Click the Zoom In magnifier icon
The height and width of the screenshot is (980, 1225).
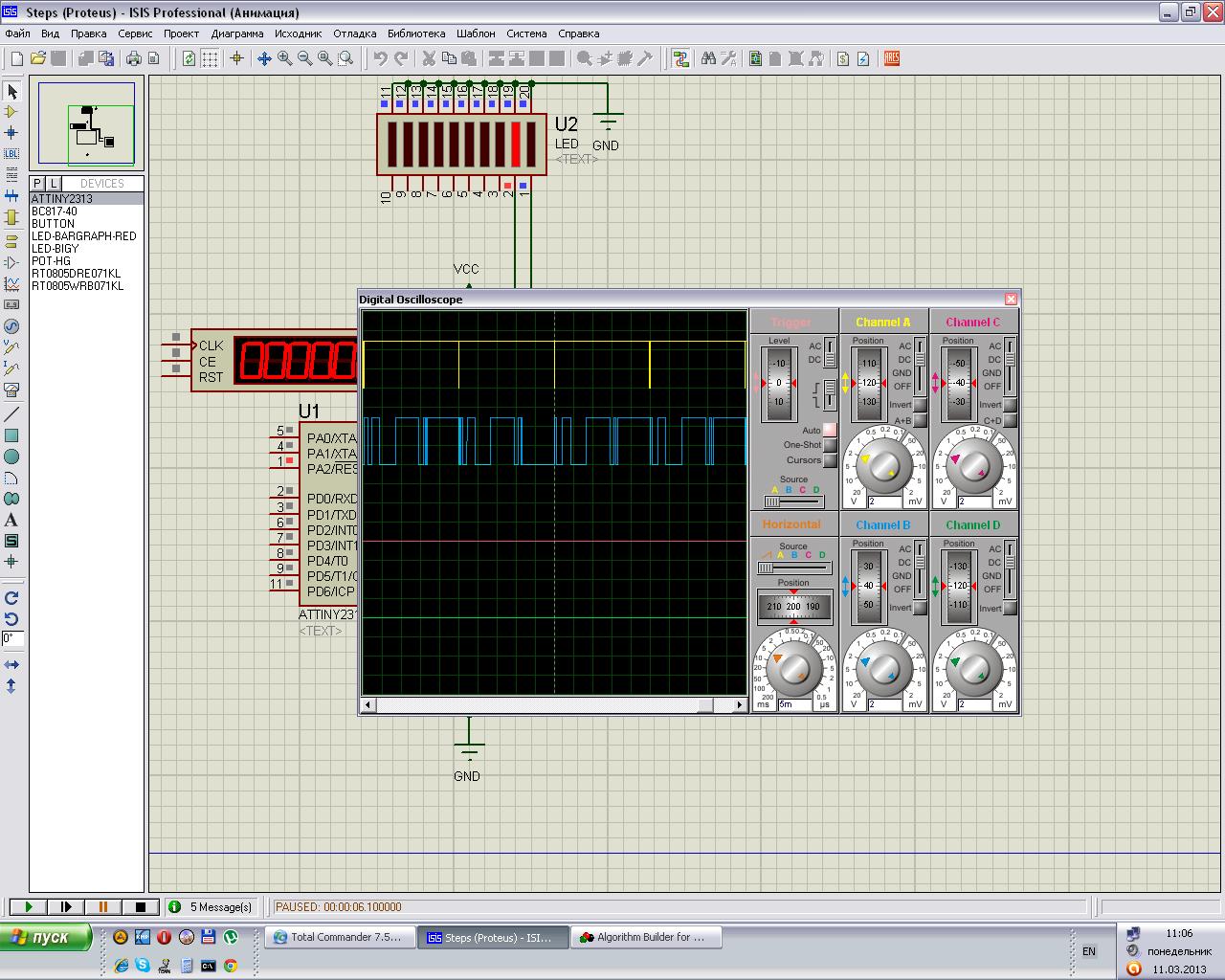(284, 58)
